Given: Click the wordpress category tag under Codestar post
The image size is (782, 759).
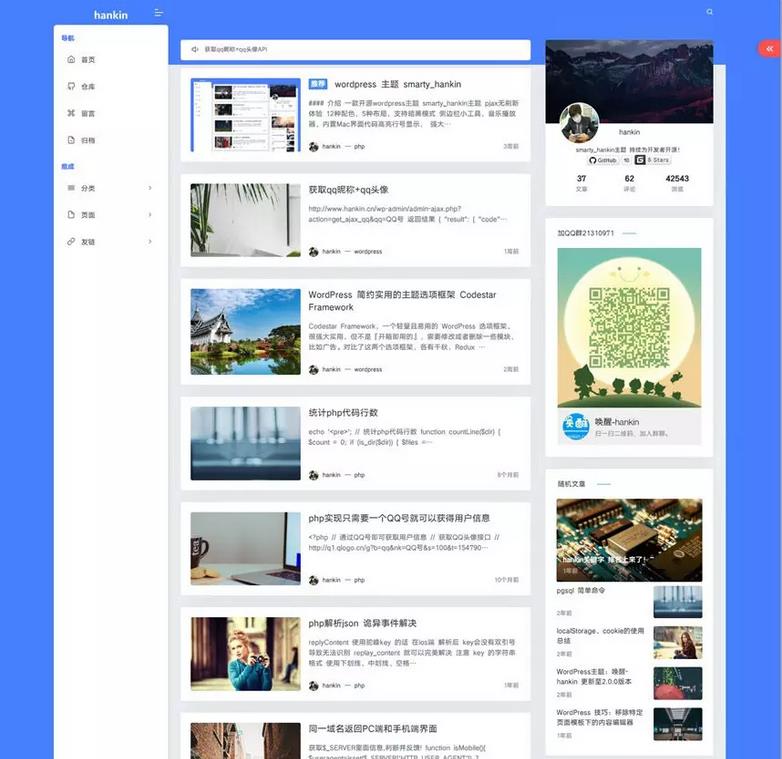Looking at the screenshot, I should [367, 369].
